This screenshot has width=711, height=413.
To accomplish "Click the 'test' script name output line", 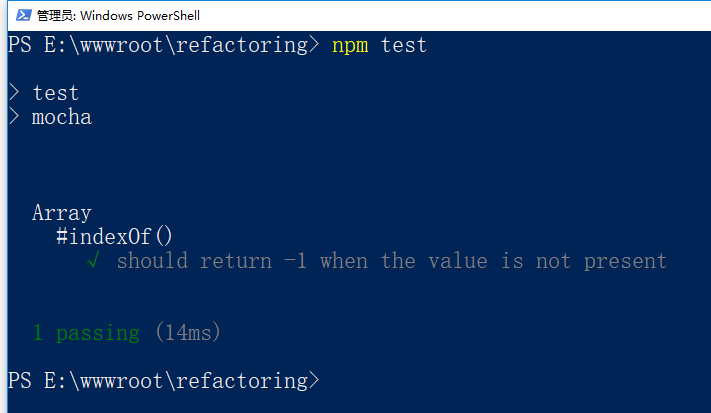I will click(56, 93).
